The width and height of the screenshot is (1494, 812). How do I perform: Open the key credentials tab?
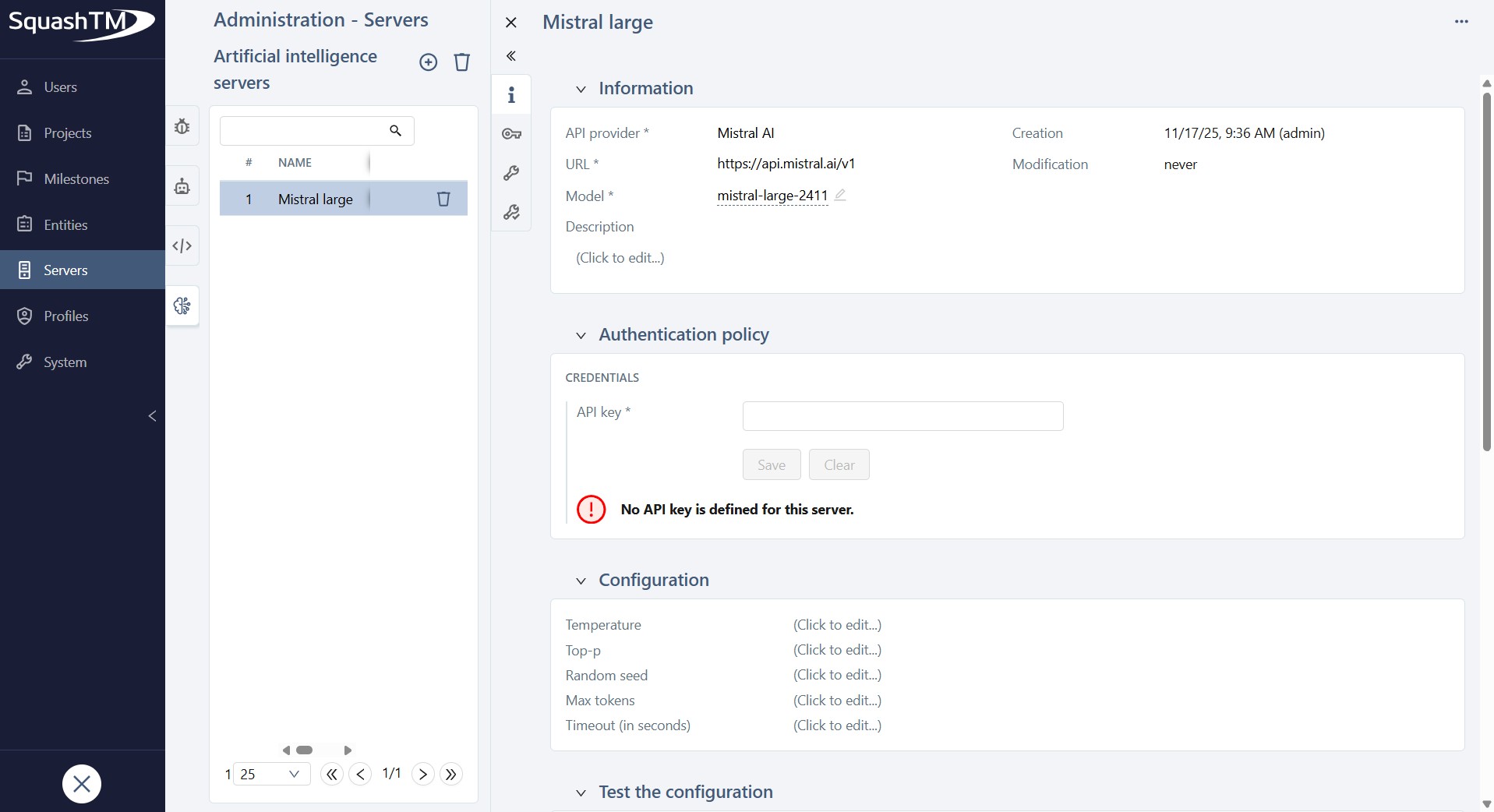[511, 134]
